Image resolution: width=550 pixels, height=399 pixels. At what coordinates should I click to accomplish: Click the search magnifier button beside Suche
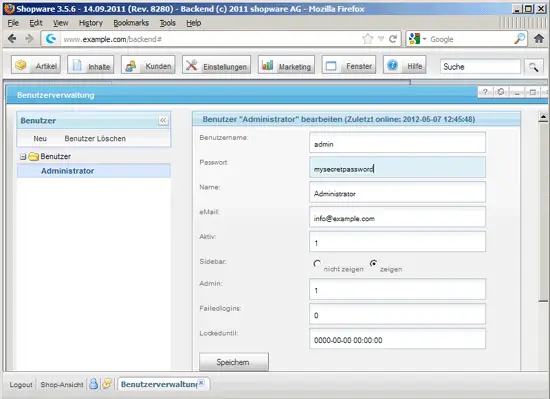click(x=534, y=66)
